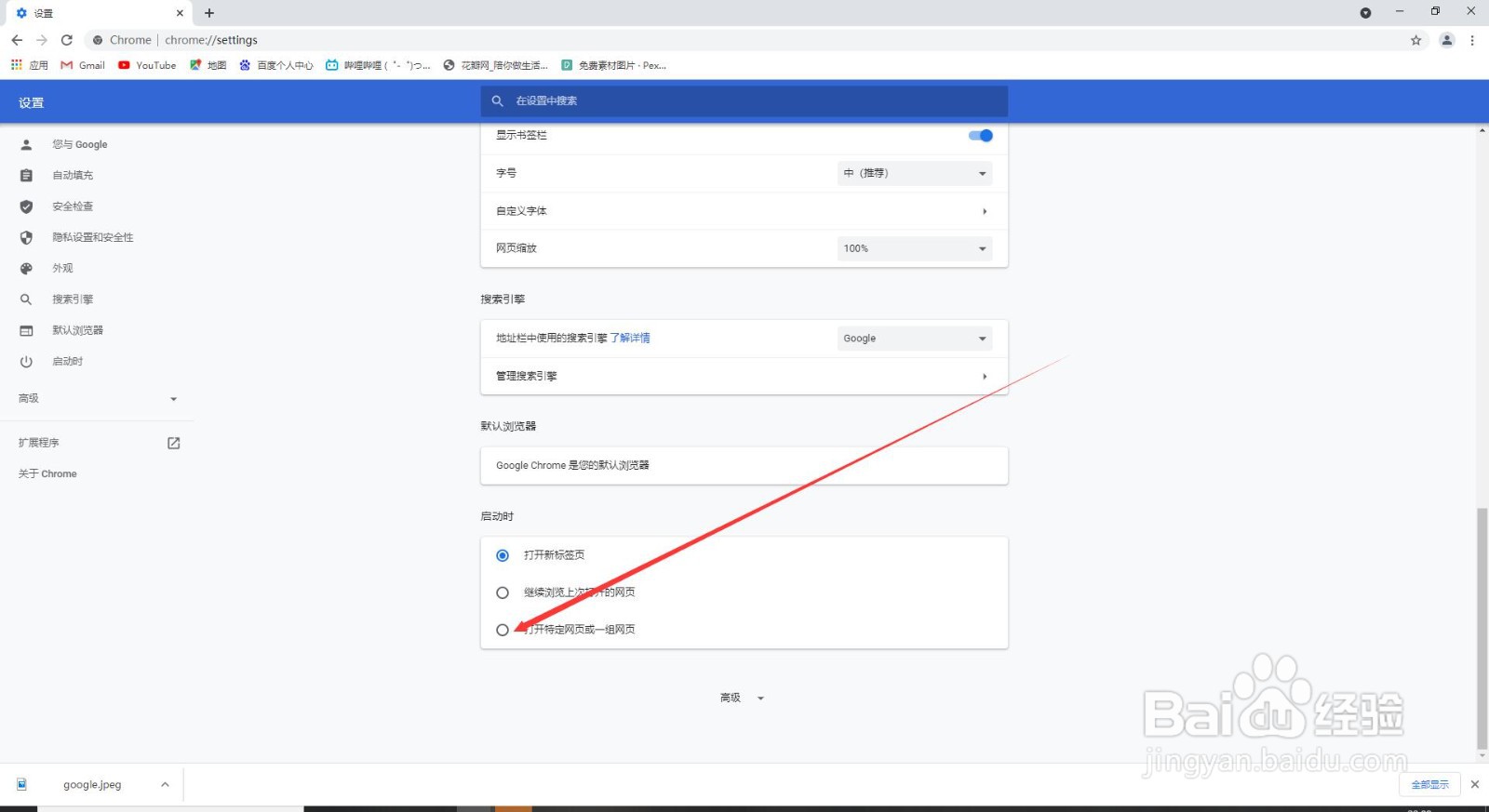The width and height of the screenshot is (1489, 812).
Task: Click the 搜索引擎 magnifier sidebar icon
Action: [26, 300]
